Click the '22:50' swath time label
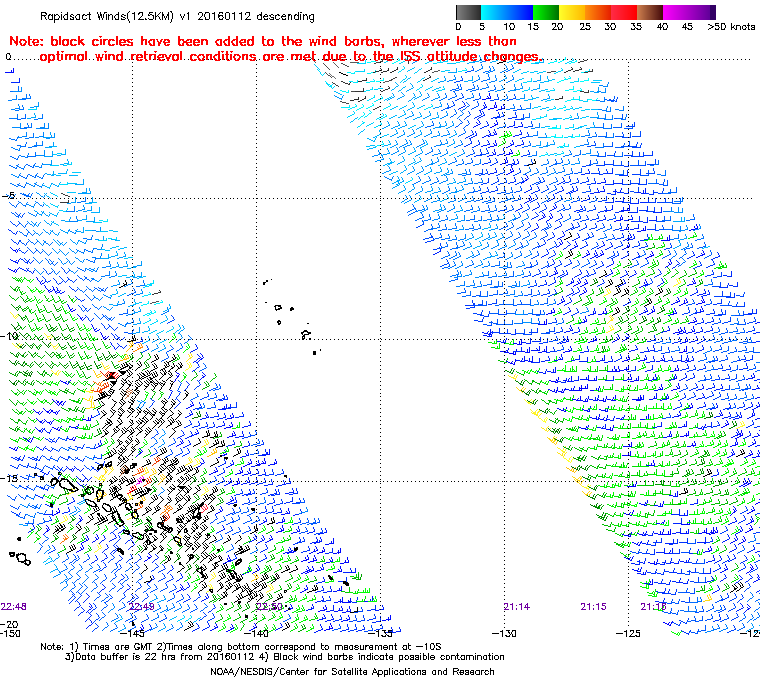This screenshot has width=760, height=688. click(x=269, y=607)
